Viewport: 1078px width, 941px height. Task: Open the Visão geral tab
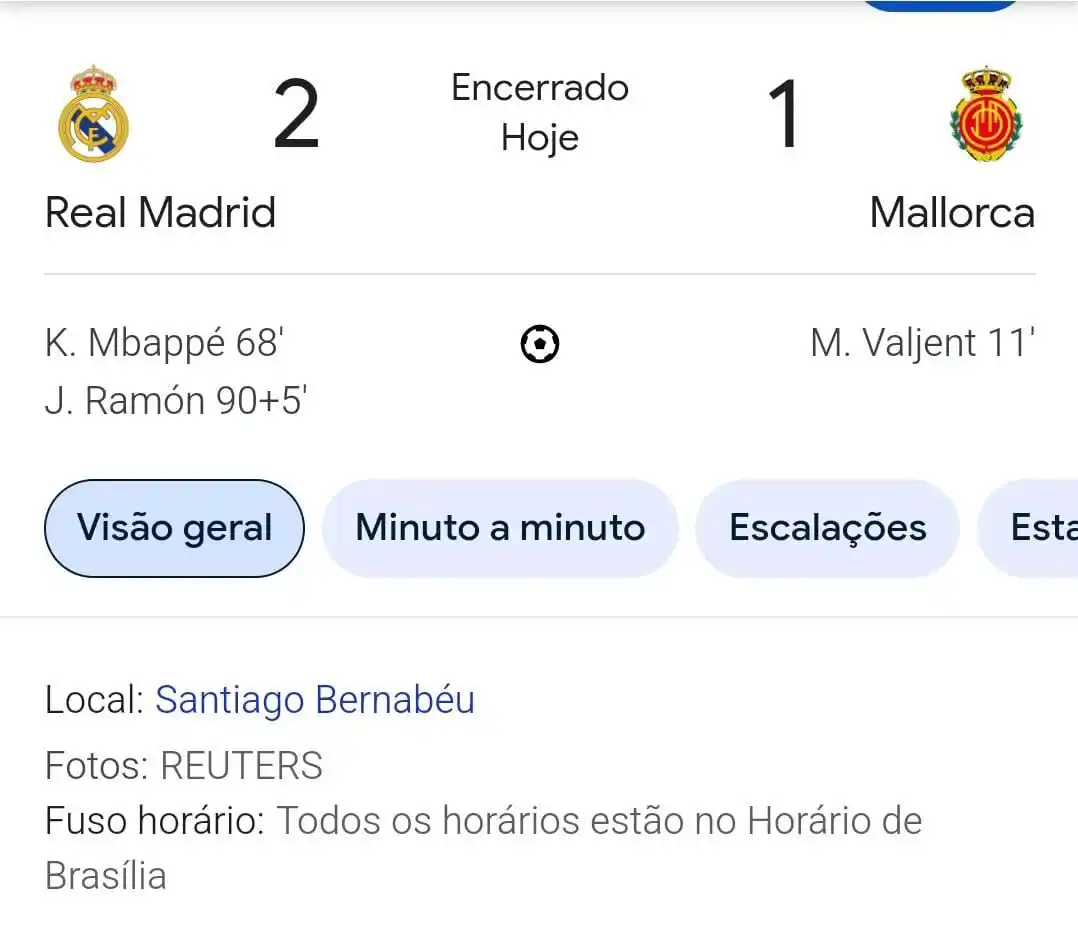point(175,528)
